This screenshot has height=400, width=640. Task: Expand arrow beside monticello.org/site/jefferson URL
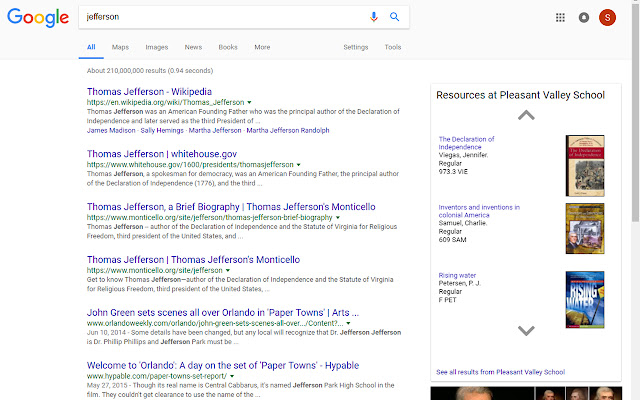pyautogui.click(x=228, y=271)
